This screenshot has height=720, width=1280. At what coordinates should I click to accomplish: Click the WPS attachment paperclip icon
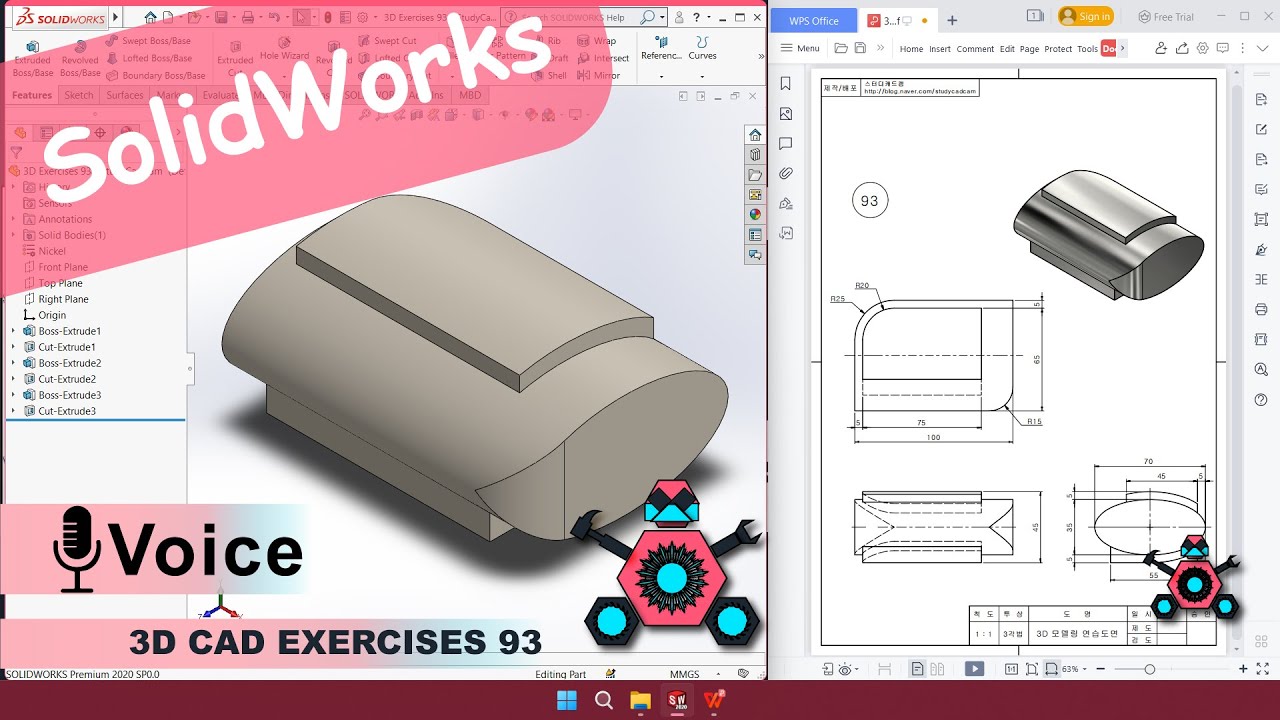[x=786, y=173]
